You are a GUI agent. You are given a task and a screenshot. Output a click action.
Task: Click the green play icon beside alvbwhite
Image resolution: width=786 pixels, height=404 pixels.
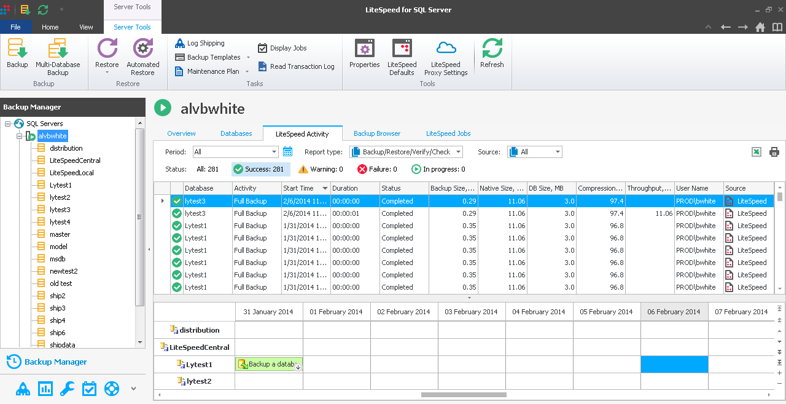pyautogui.click(x=162, y=108)
